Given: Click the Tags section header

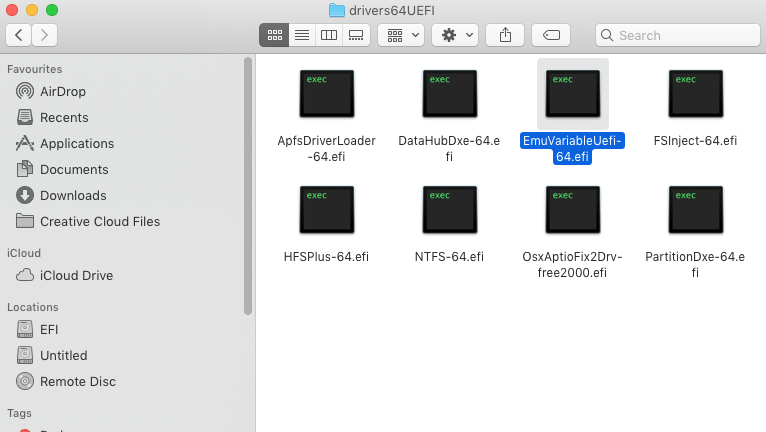Looking at the screenshot, I should click(20, 413).
